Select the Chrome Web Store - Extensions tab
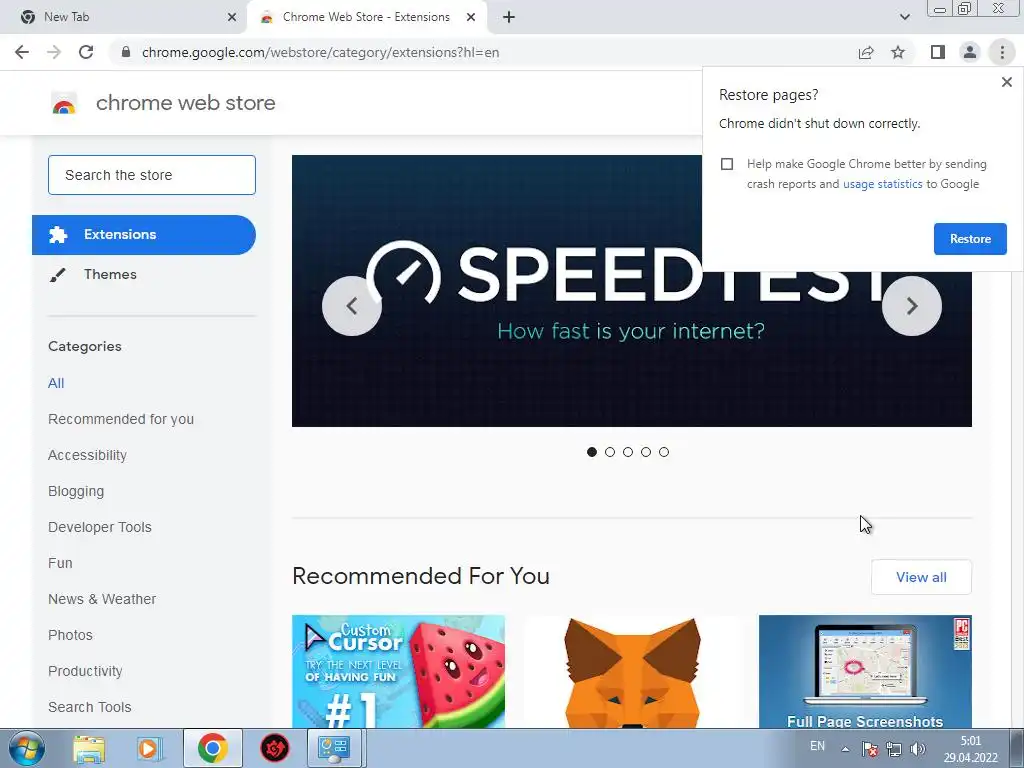Screen dimensions: 1024x768 tap(366, 17)
